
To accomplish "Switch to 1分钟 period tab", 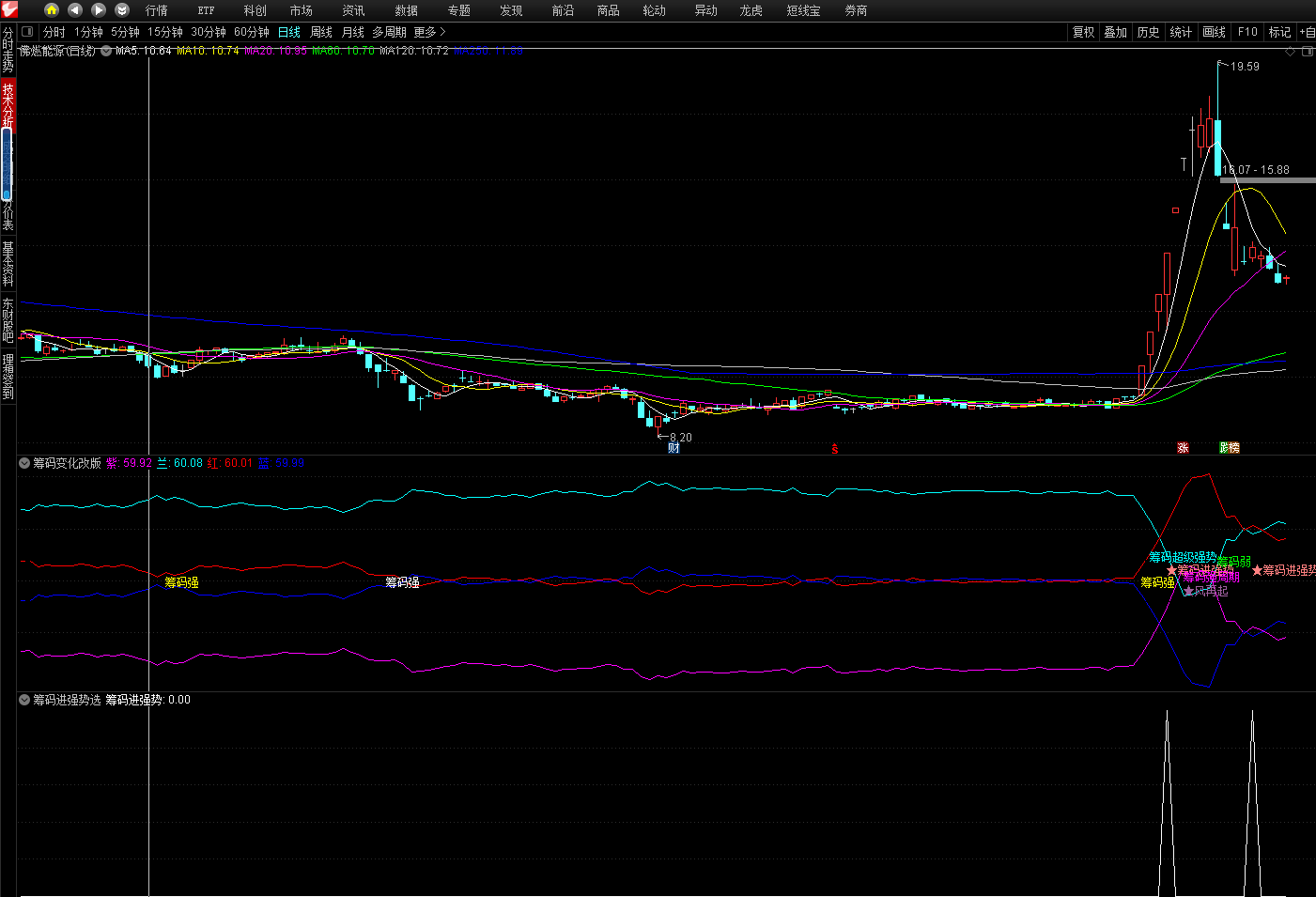I will (x=88, y=32).
